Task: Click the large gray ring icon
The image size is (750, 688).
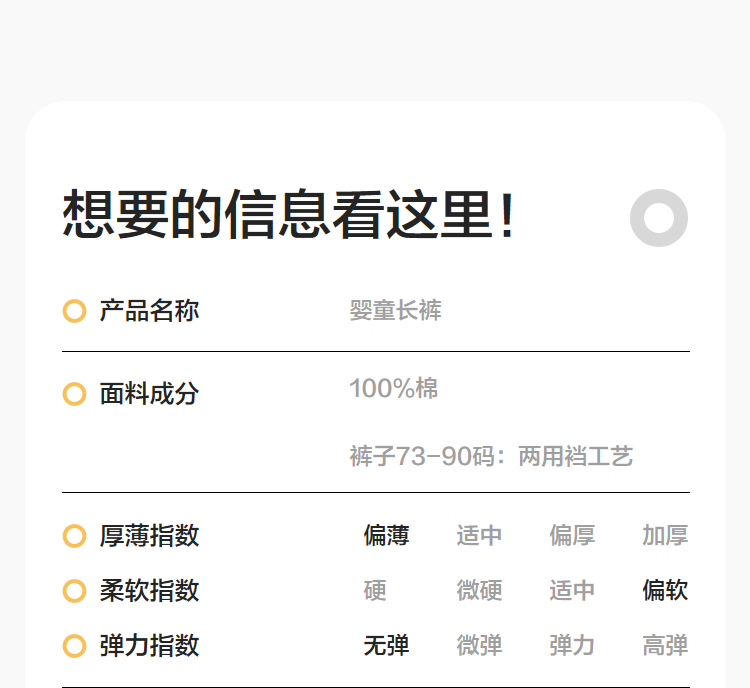Action: coord(659,217)
